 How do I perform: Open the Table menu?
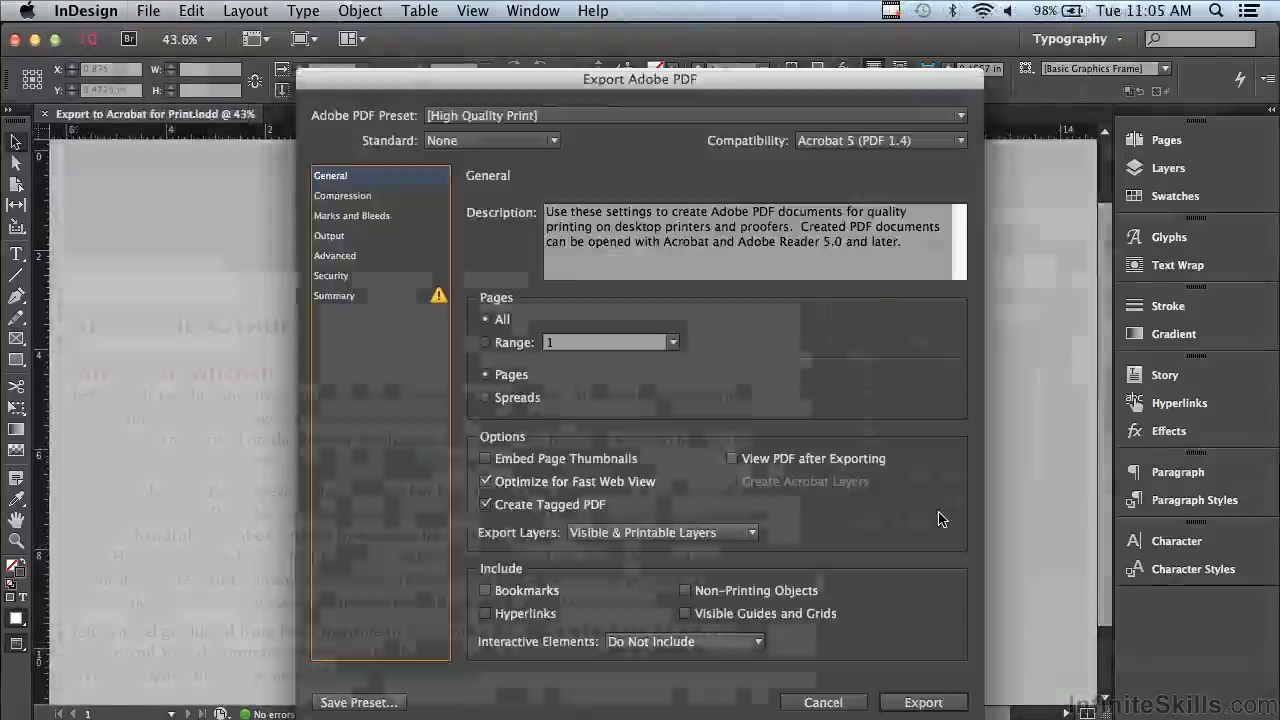coord(419,11)
